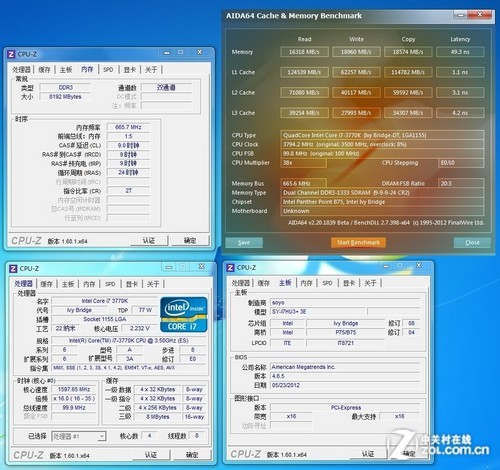Click 认证 button in the mainboard window

(368, 454)
